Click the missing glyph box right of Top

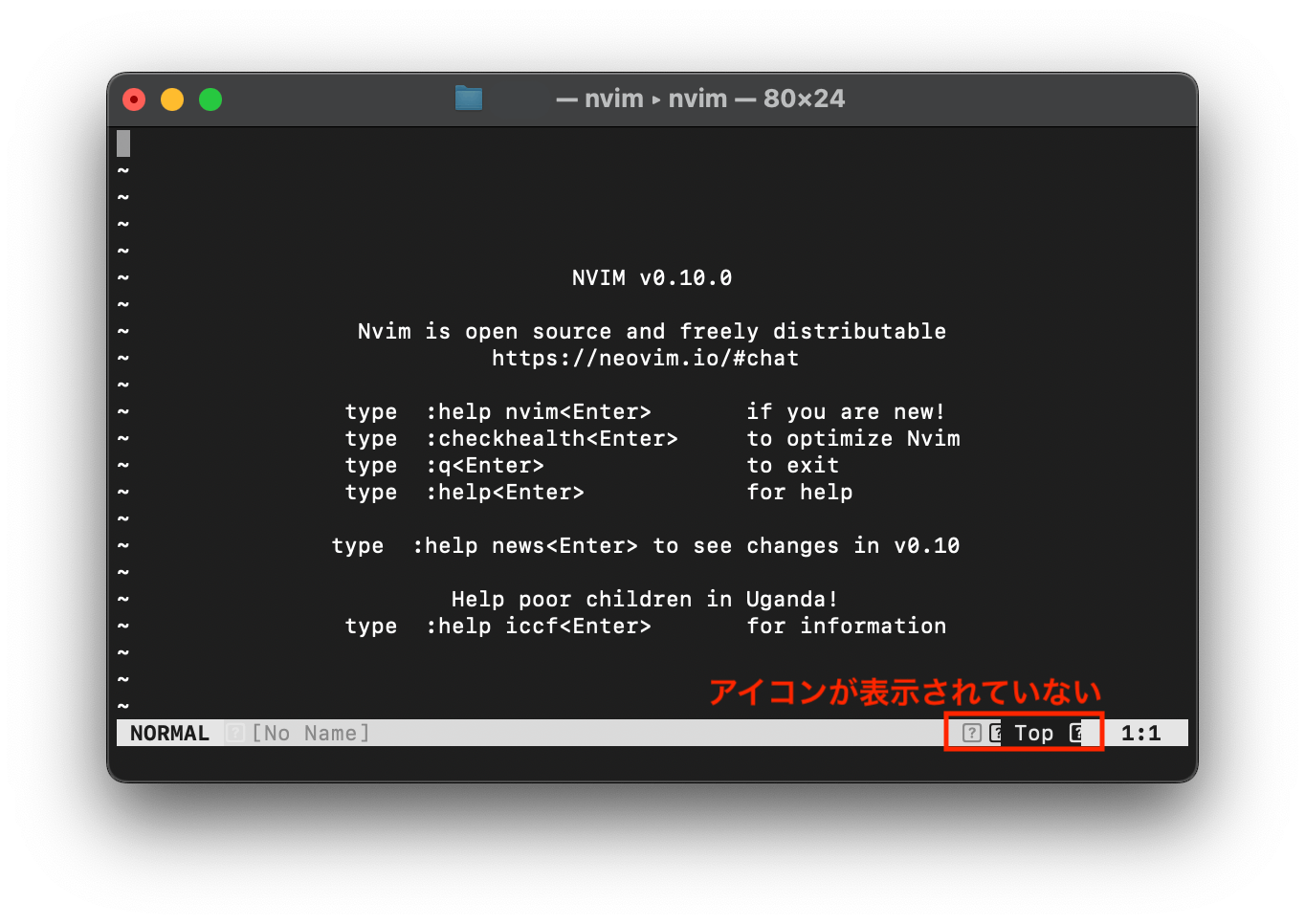pyautogui.click(x=1077, y=733)
